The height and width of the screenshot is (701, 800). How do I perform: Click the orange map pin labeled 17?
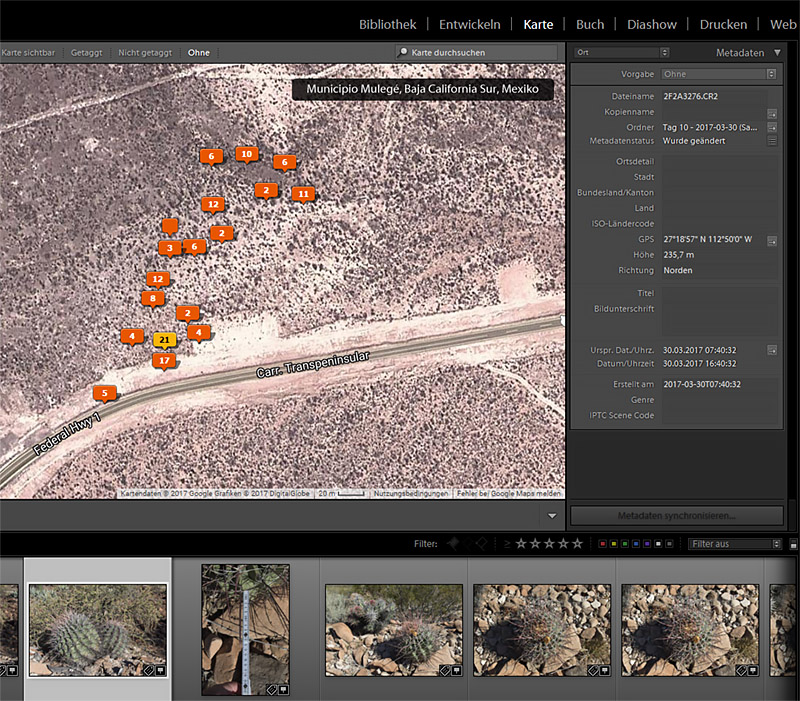(x=165, y=360)
